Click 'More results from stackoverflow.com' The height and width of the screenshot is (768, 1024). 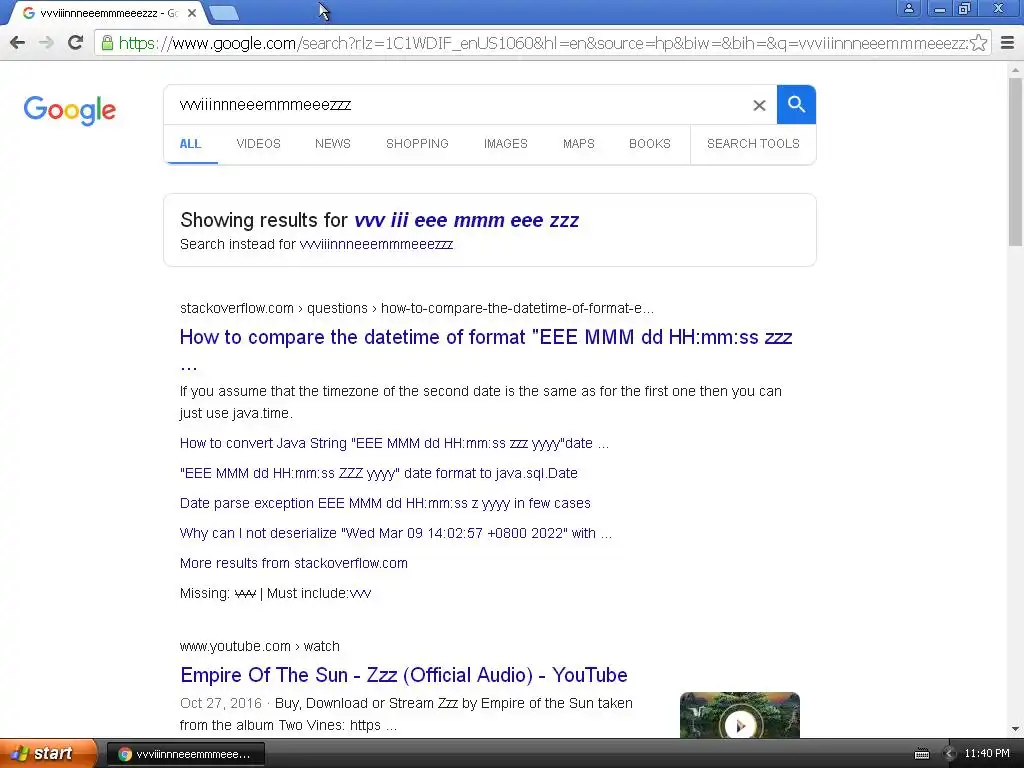coord(294,564)
